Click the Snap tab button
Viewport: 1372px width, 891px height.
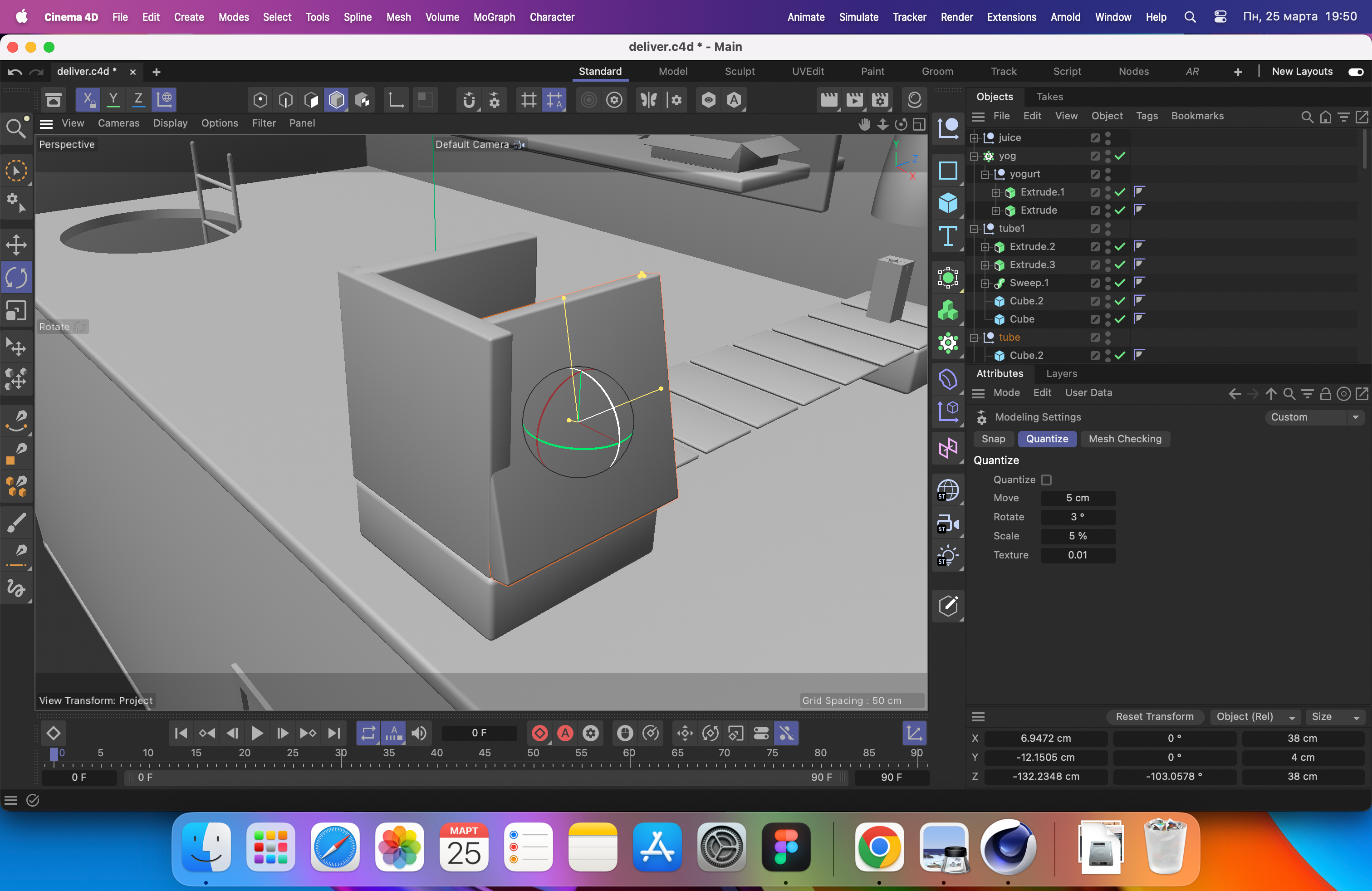coord(993,439)
